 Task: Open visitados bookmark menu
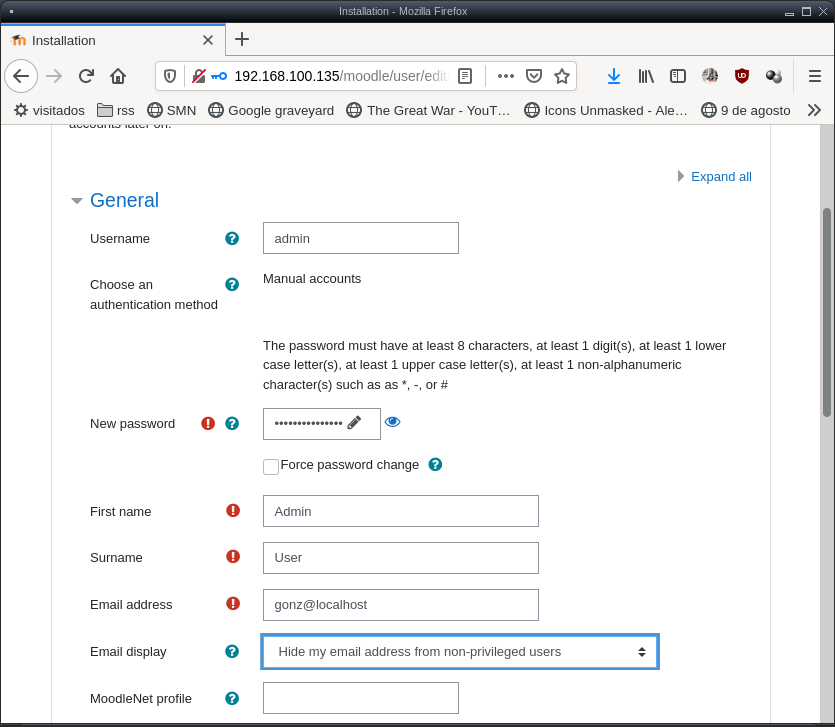click(x=50, y=110)
